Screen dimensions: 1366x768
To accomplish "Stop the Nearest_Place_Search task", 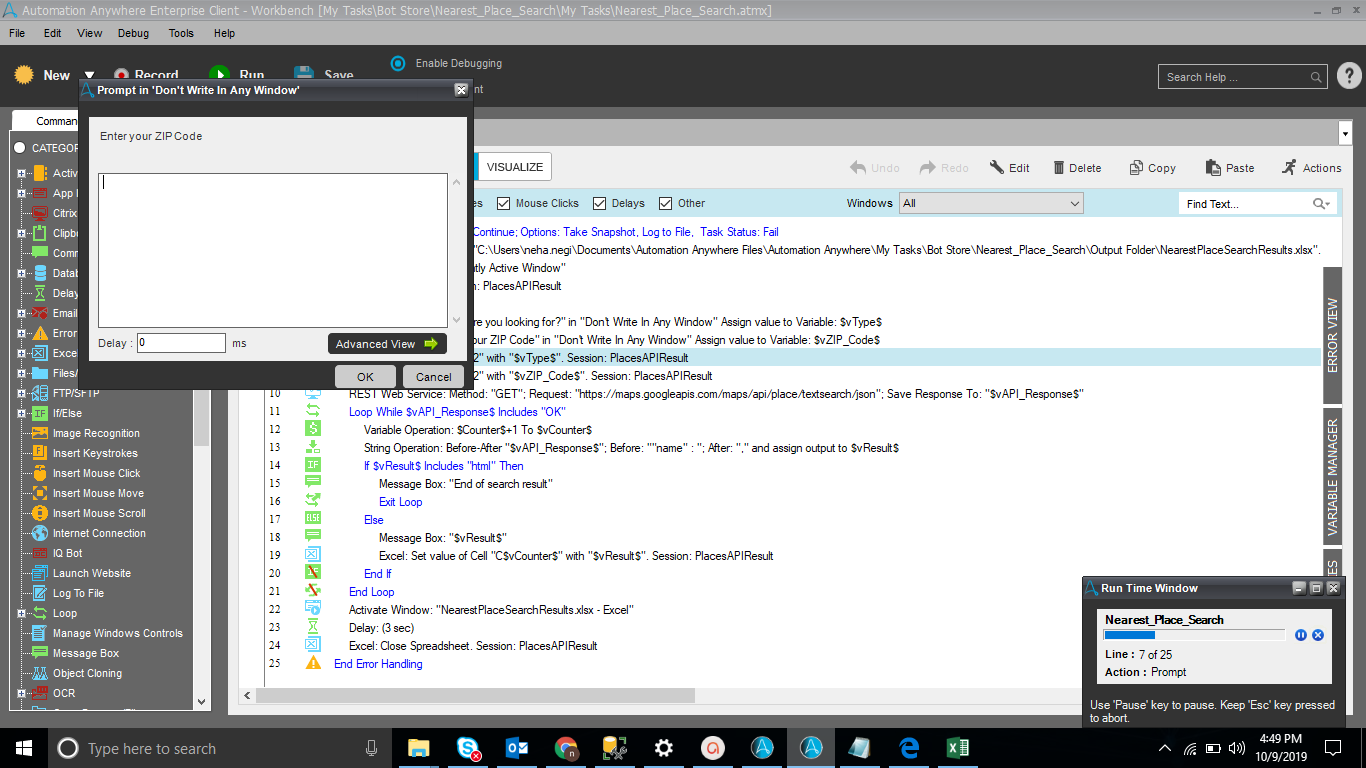I will click(1318, 635).
